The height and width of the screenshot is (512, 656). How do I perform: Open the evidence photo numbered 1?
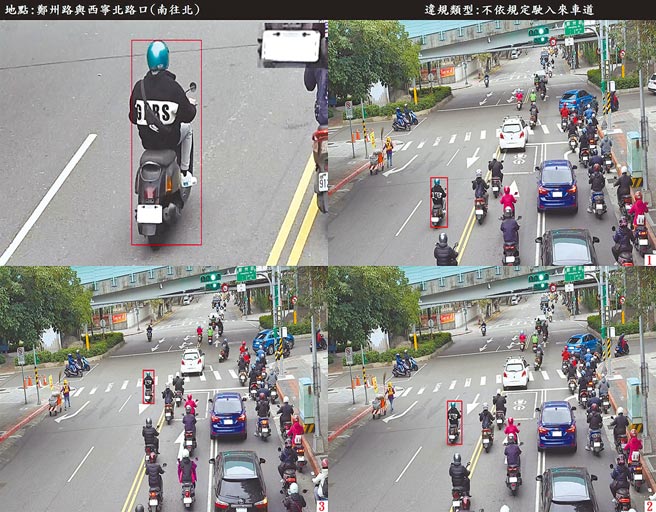point(492,143)
